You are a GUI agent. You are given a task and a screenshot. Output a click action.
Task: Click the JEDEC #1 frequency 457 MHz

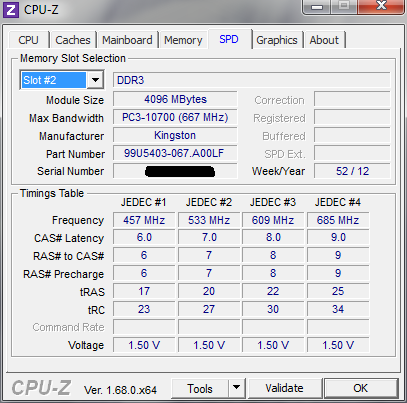[x=144, y=220]
